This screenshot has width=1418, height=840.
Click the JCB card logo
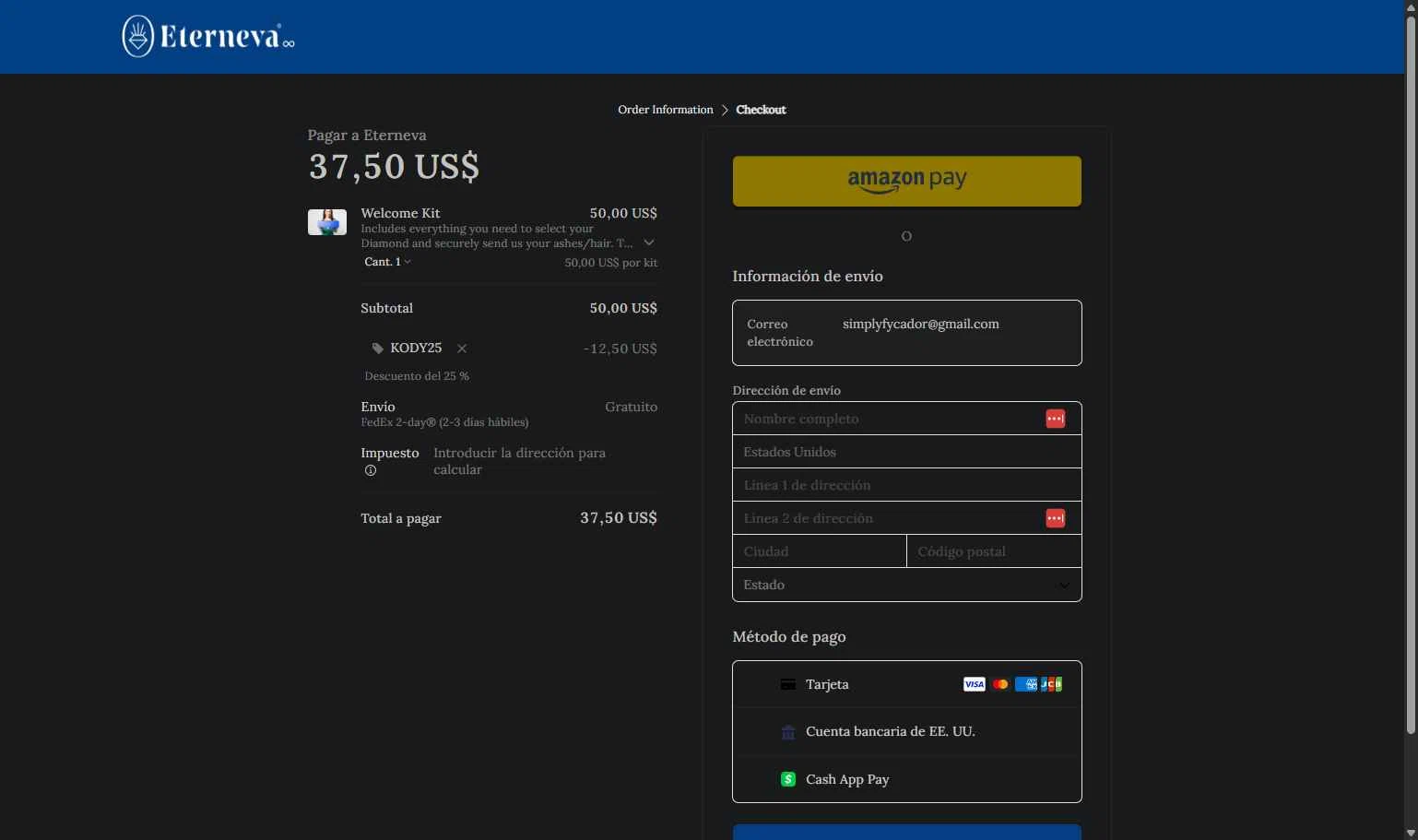pos(1051,684)
